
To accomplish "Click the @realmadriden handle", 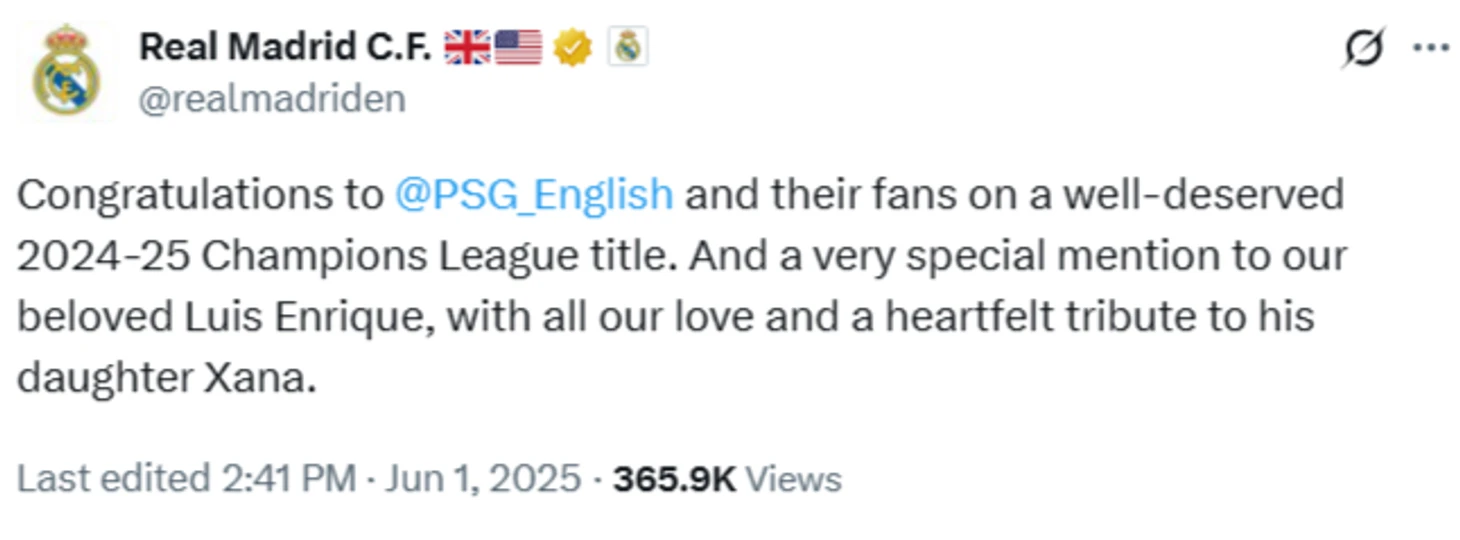I will tap(272, 99).
